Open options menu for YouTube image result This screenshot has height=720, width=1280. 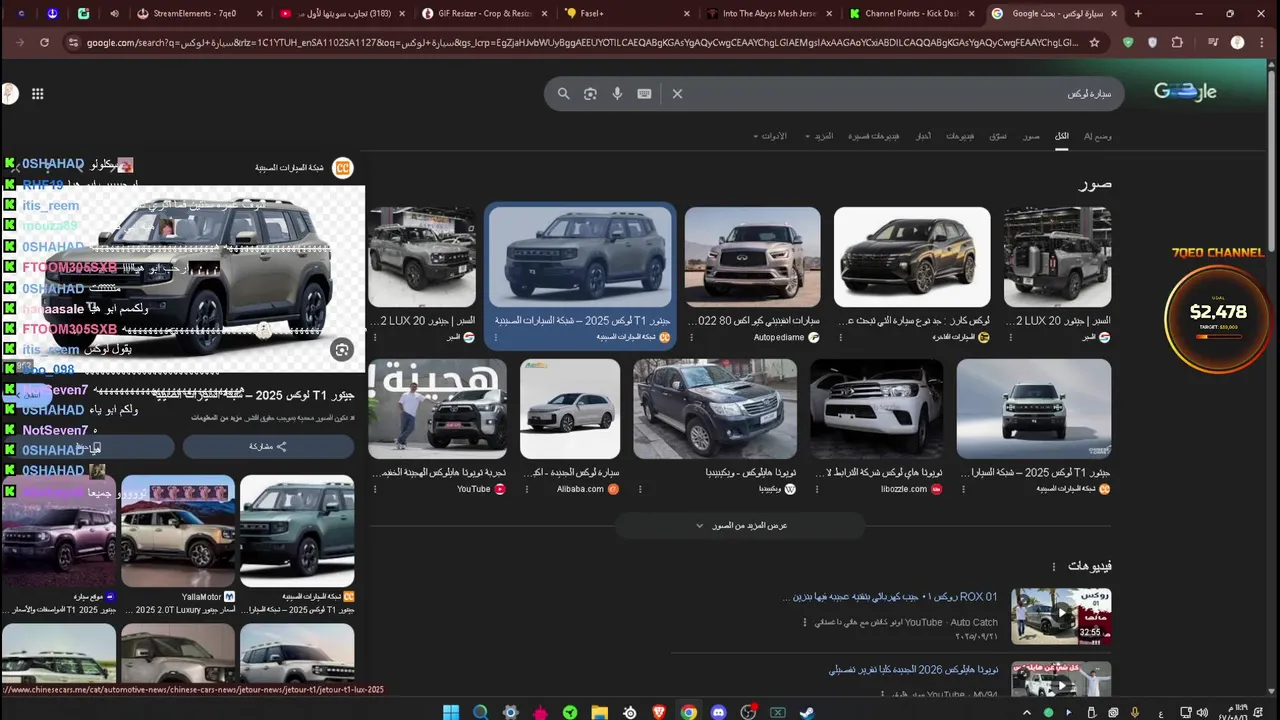tap(375, 489)
